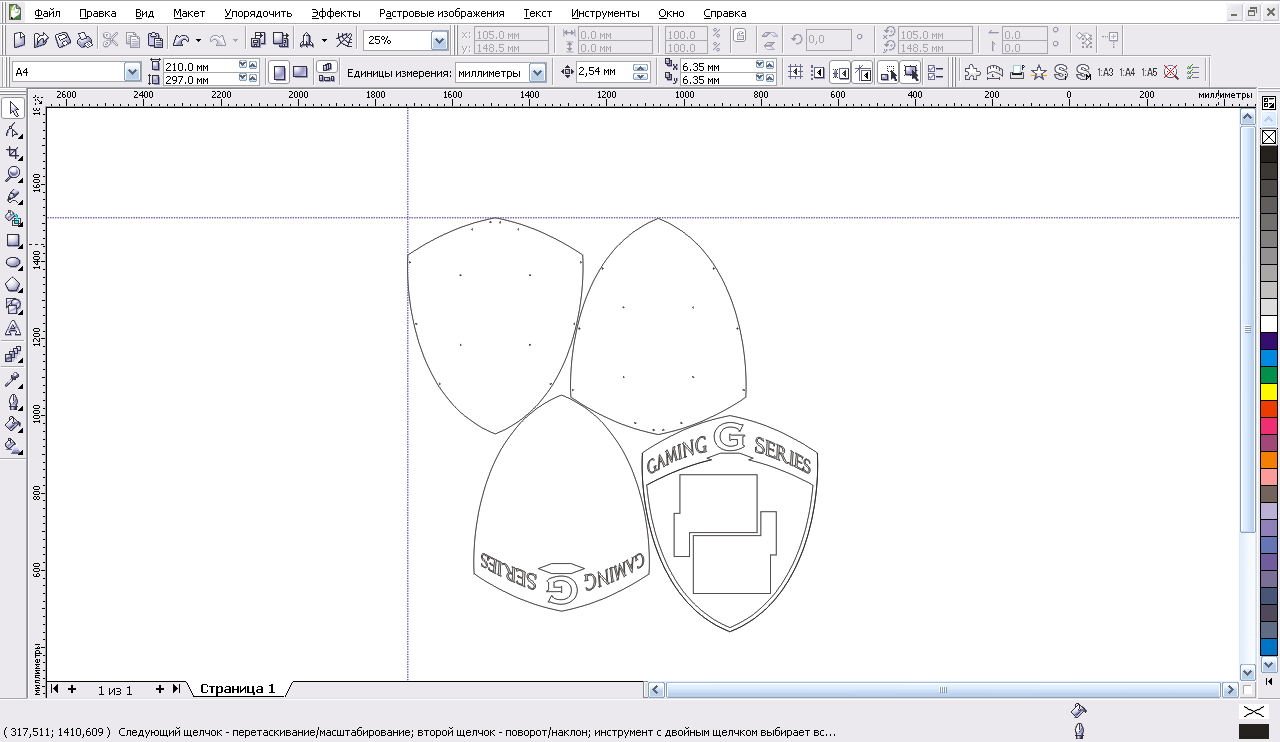This screenshot has width=1280, height=742.
Task: Select the Ellipse tool
Action: [14, 263]
